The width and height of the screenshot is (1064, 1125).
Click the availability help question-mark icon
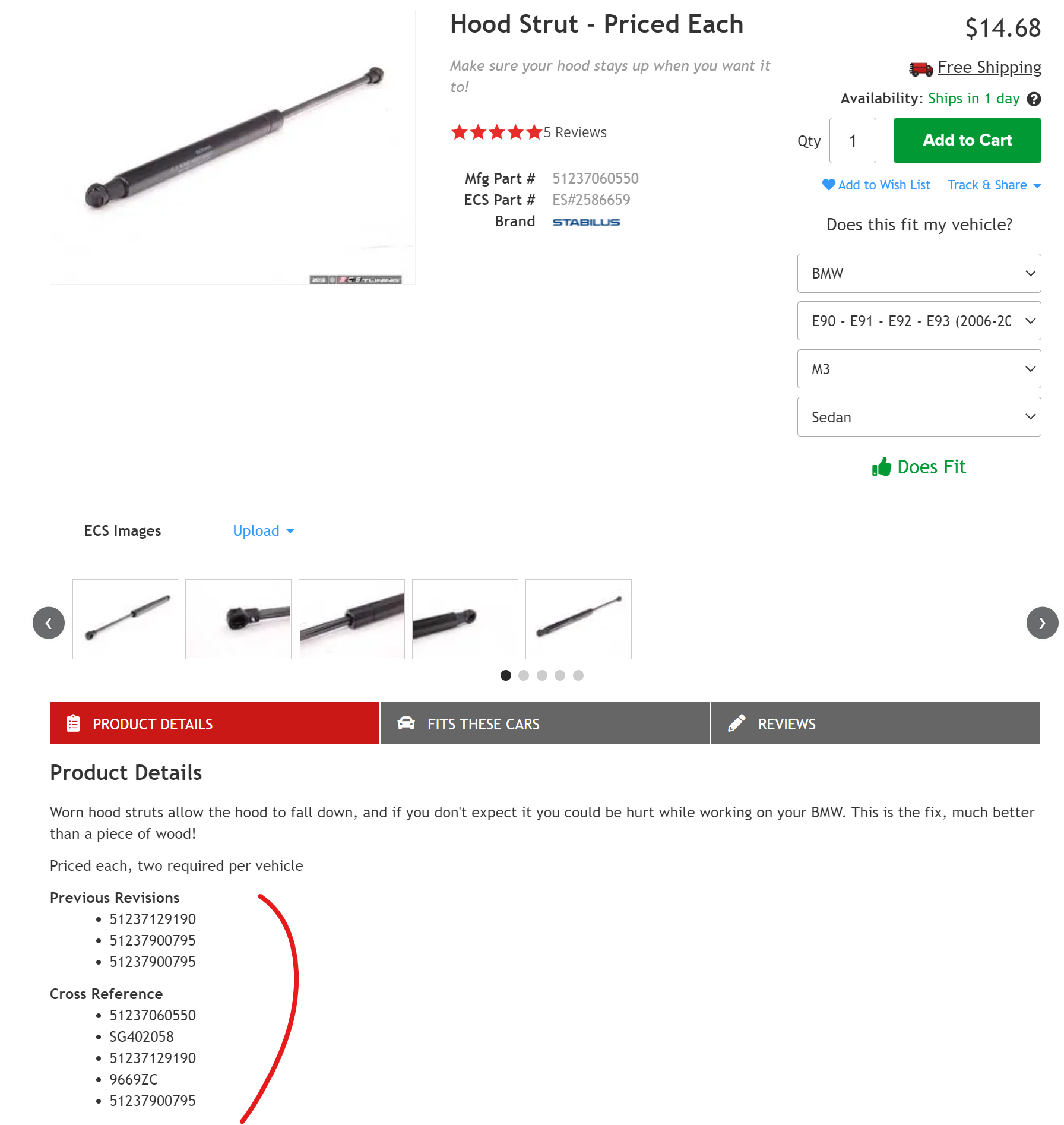[x=1034, y=99]
